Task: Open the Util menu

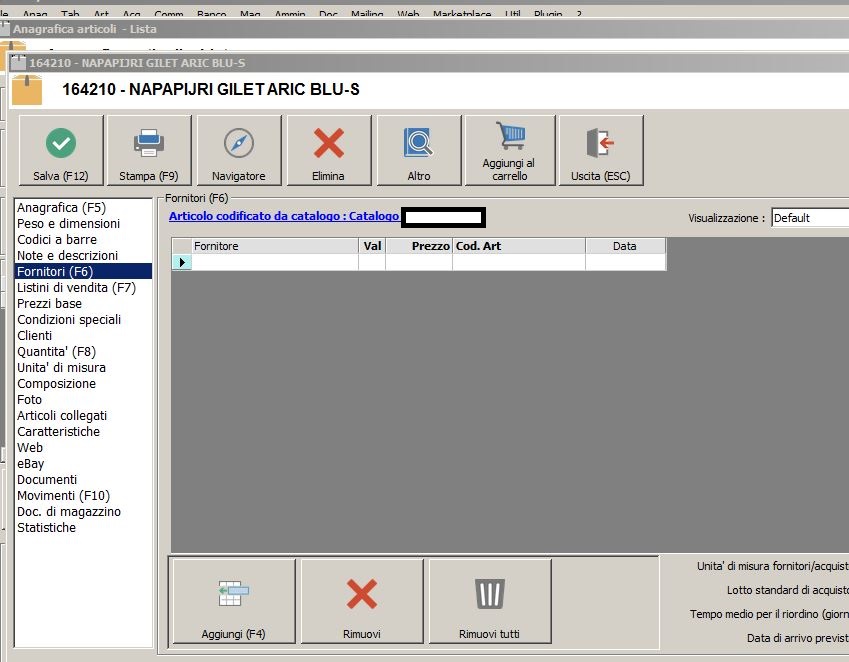Action: click(512, 13)
